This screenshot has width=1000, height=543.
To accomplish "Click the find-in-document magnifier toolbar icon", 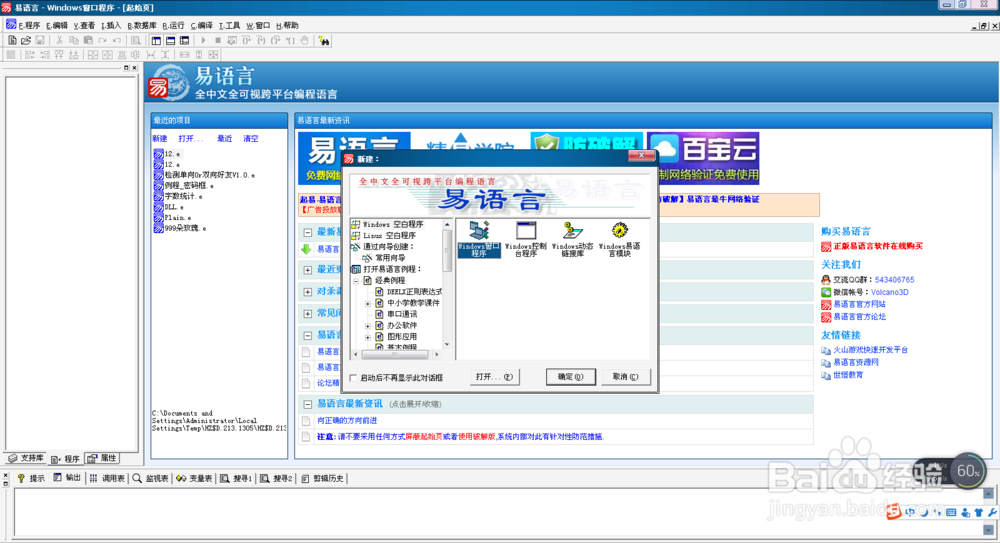I will pos(136,40).
